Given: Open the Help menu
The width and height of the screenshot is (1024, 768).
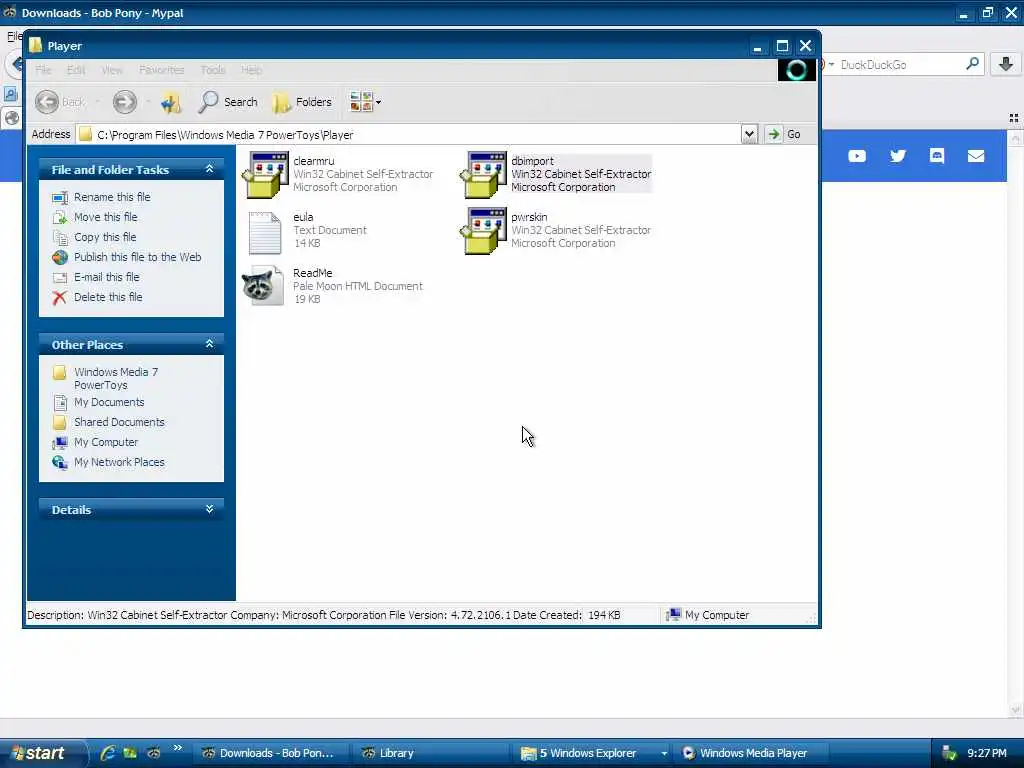Looking at the screenshot, I should pos(251,70).
